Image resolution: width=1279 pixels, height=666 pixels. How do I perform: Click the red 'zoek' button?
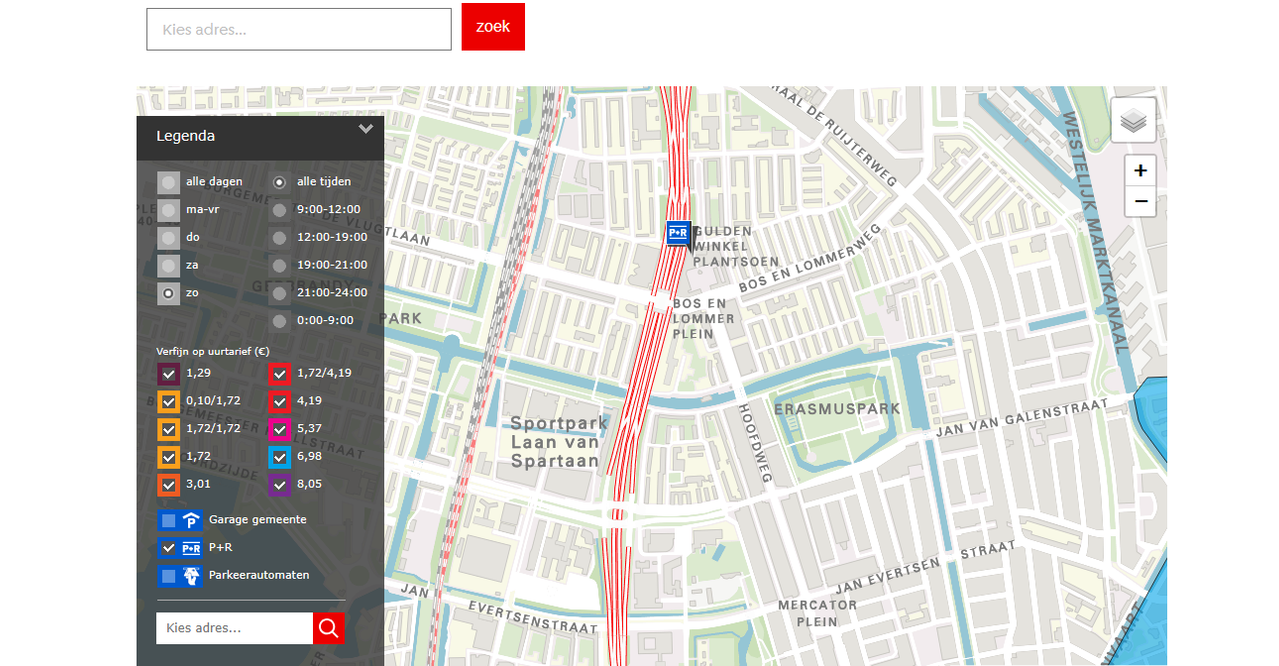493,27
